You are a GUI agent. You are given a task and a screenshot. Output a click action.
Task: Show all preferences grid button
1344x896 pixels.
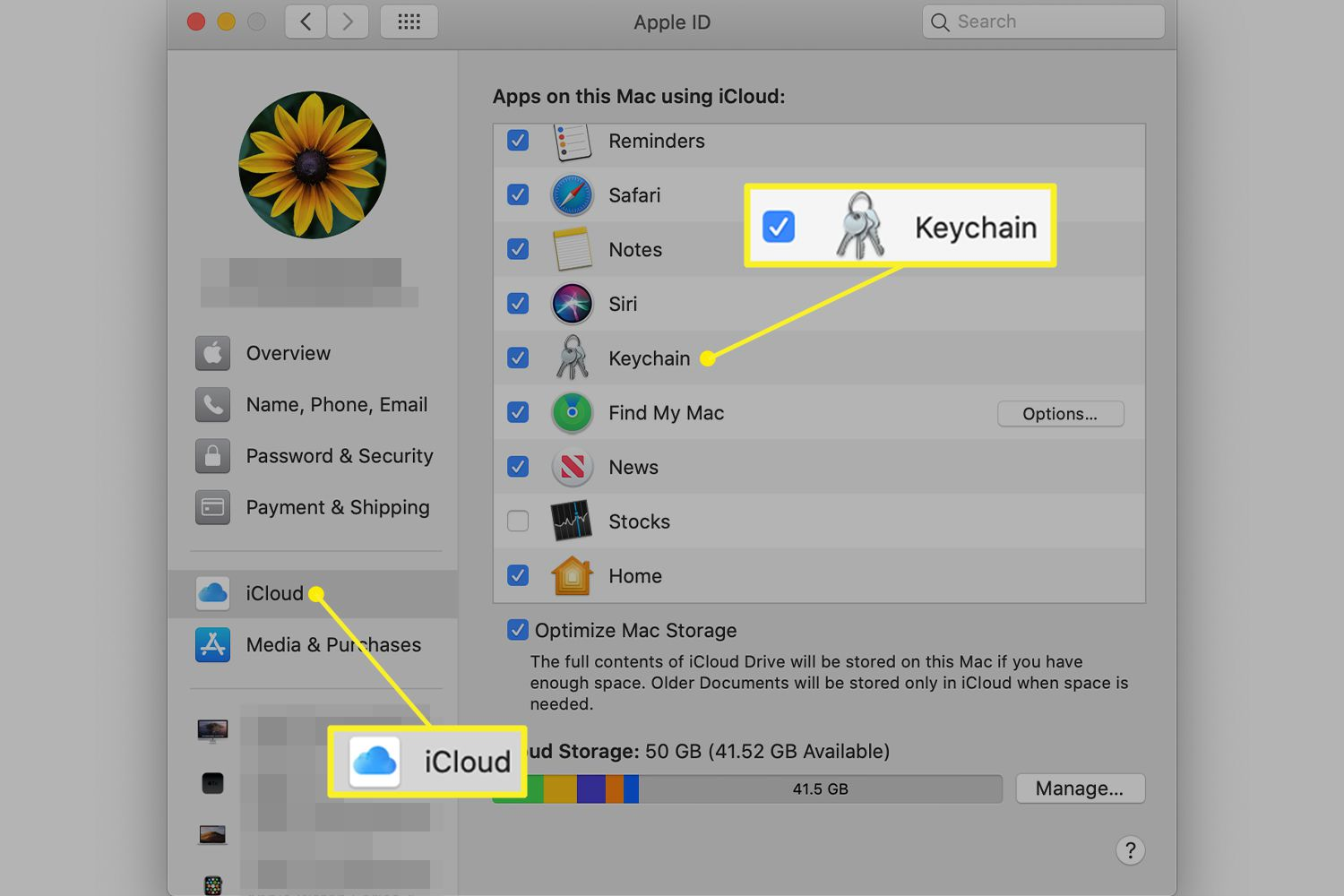[409, 22]
